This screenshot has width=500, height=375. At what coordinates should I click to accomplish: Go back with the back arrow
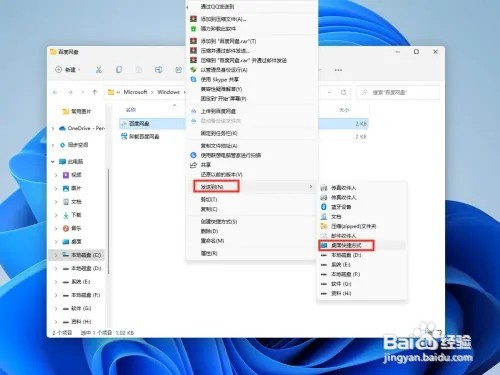(x=56, y=92)
